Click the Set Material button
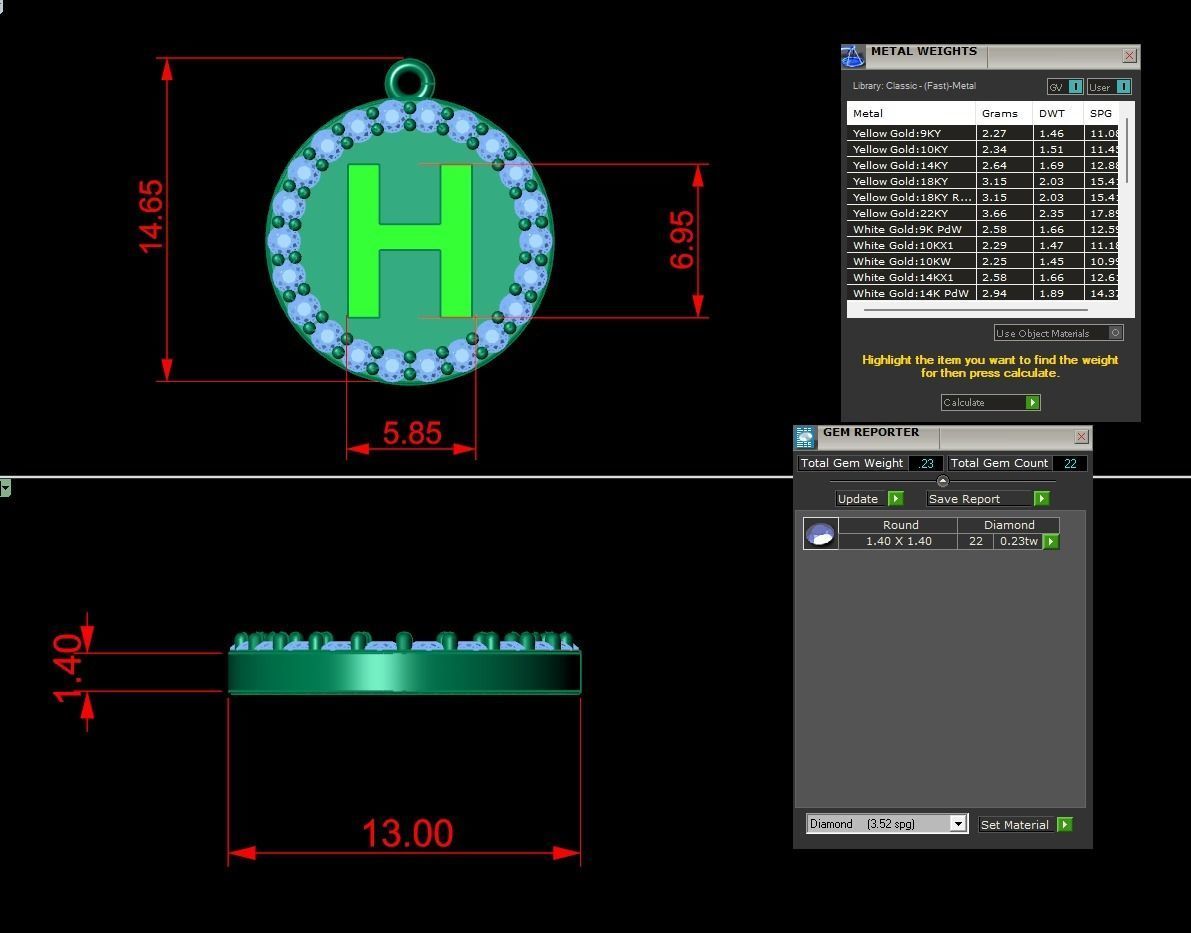 1025,824
